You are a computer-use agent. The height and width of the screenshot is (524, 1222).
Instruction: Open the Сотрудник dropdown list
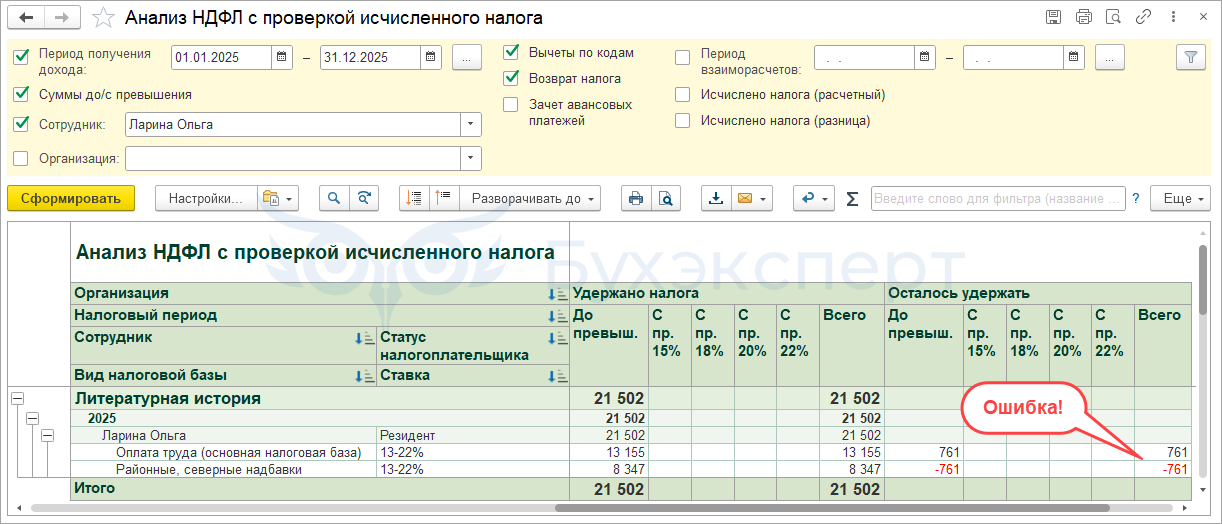(470, 124)
